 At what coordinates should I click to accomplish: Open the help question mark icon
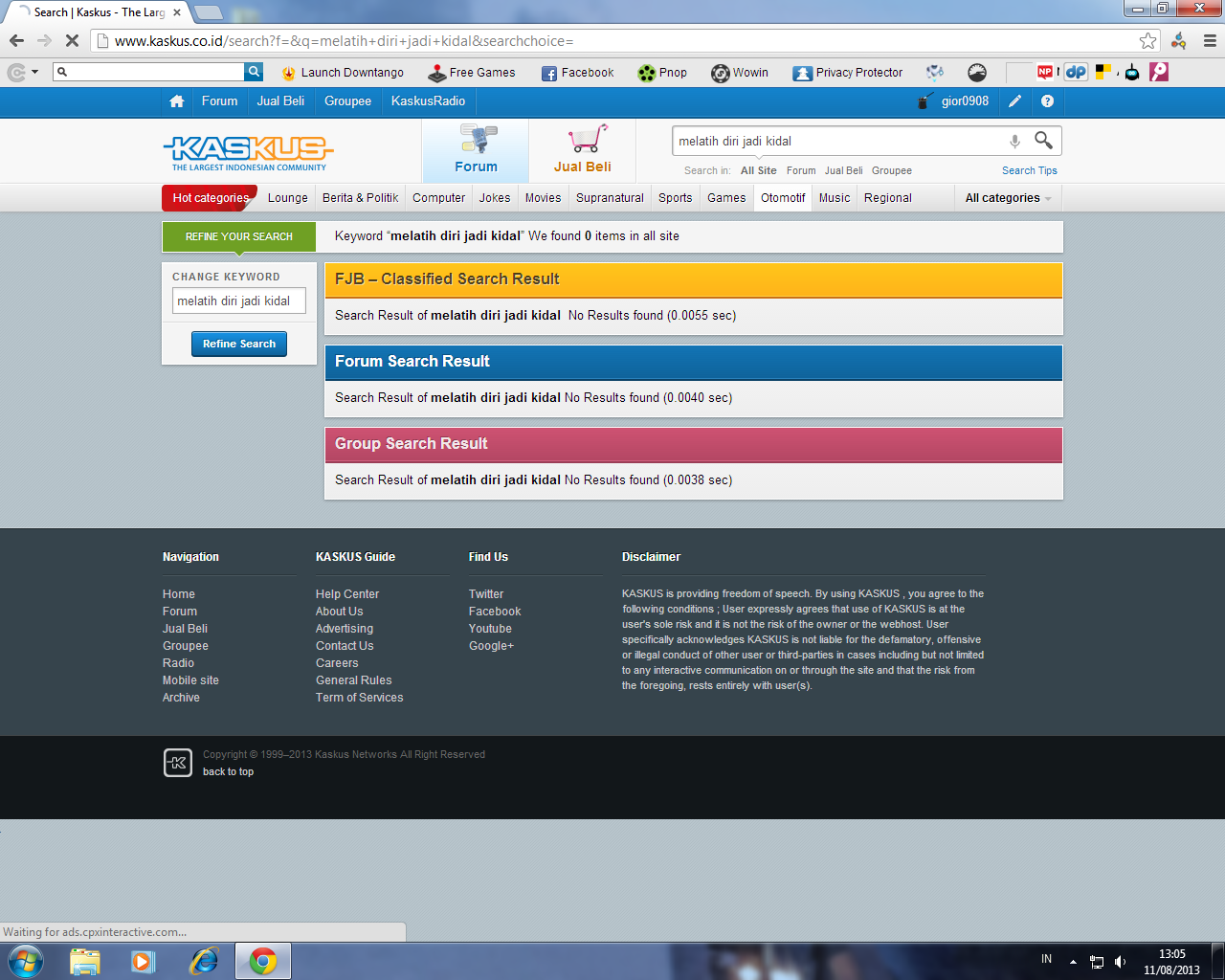[x=1047, y=101]
